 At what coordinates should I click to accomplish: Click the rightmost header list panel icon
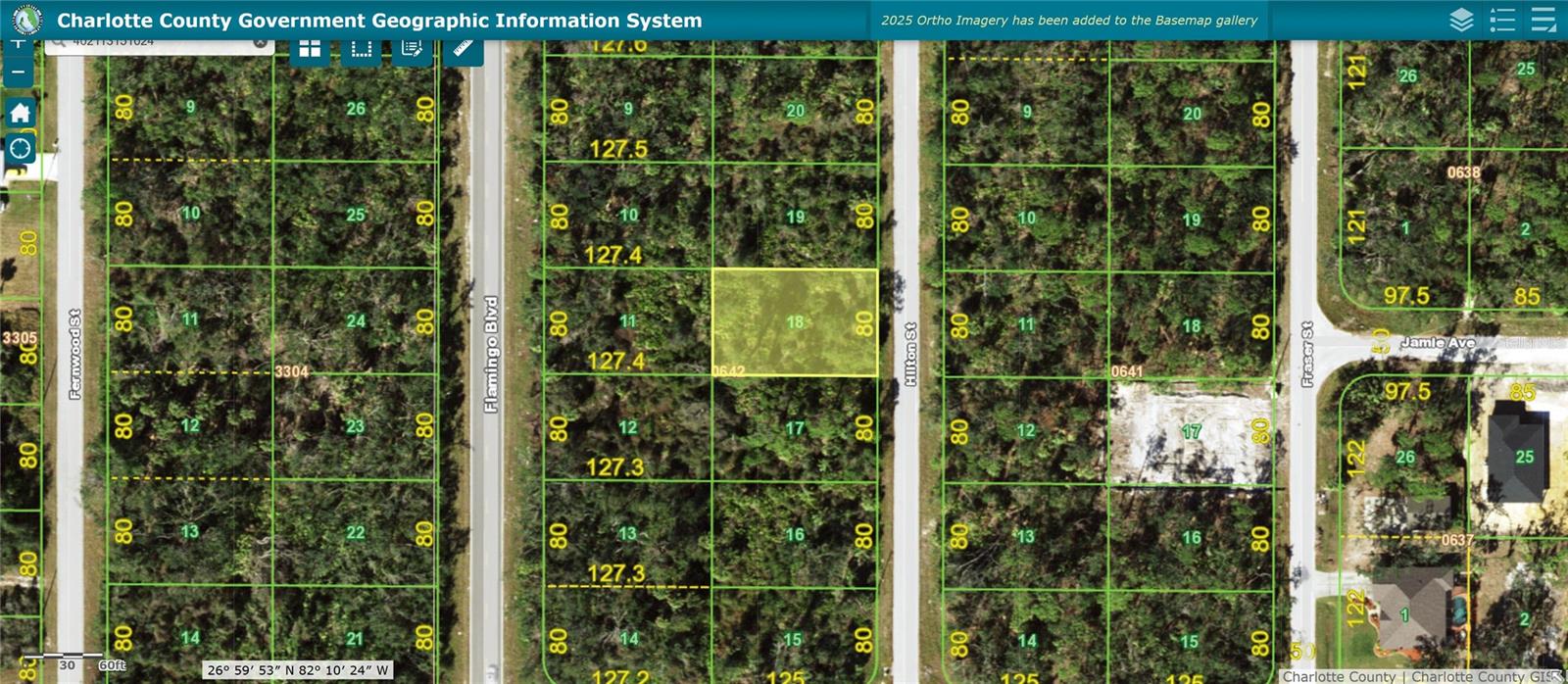1543,20
